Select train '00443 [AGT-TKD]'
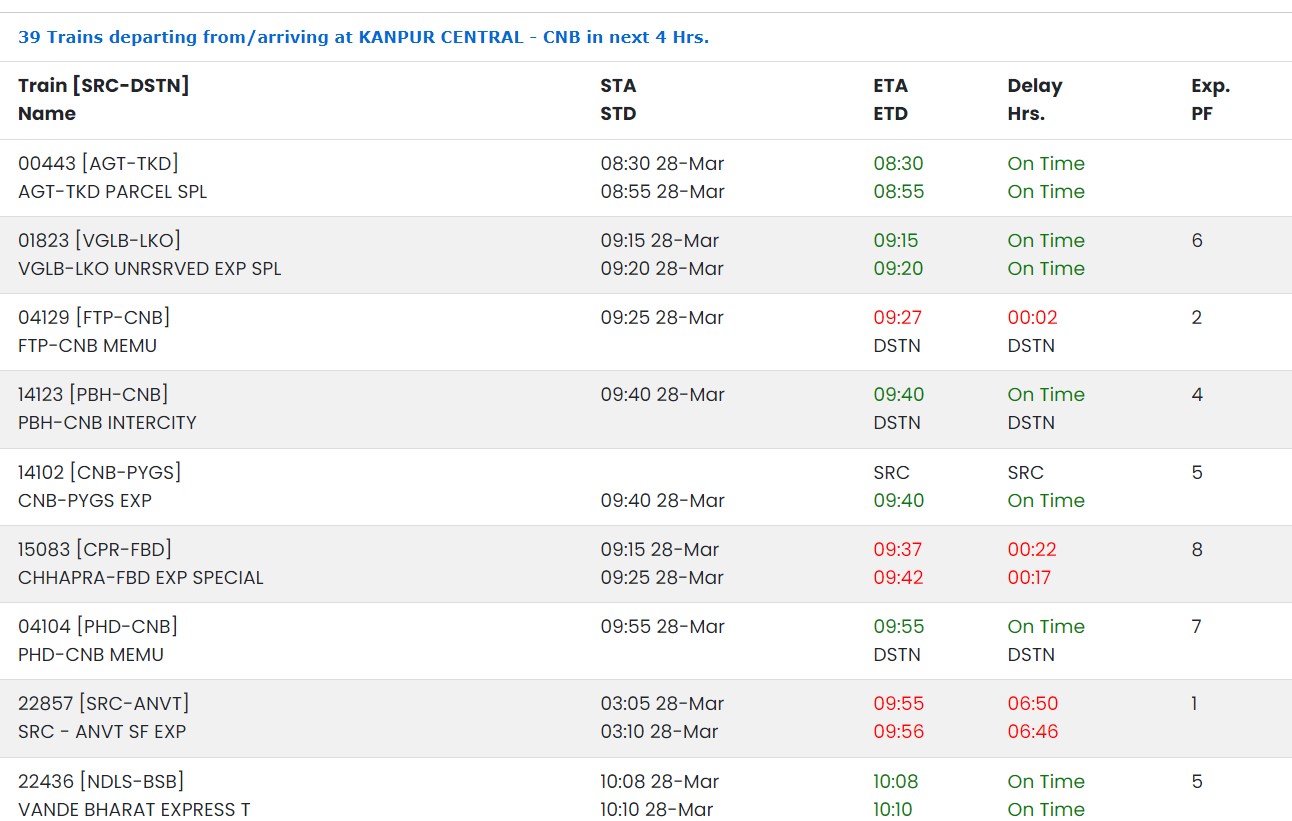1292x821 pixels. point(98,164)
